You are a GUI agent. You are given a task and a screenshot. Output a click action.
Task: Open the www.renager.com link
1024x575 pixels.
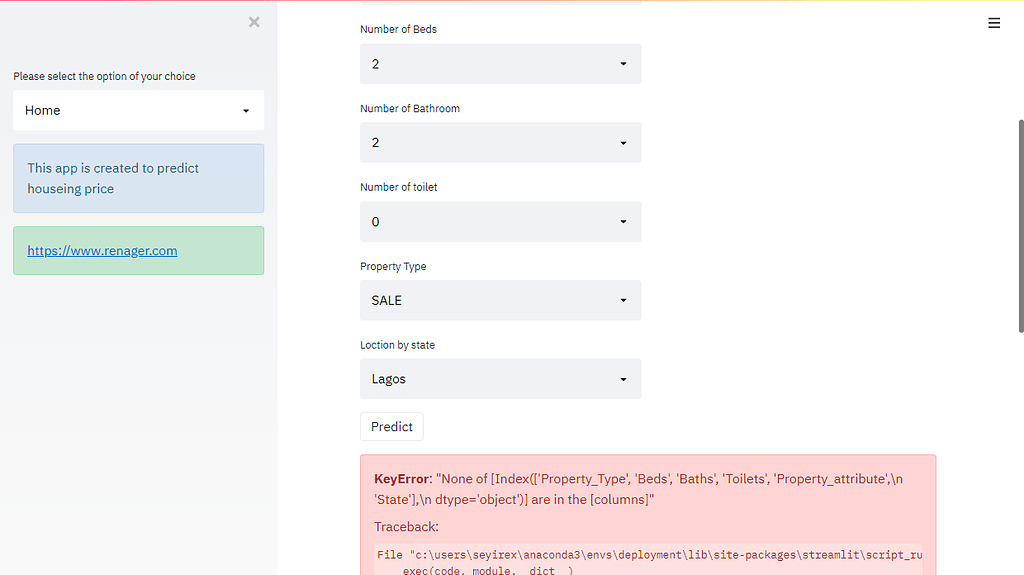102,251
